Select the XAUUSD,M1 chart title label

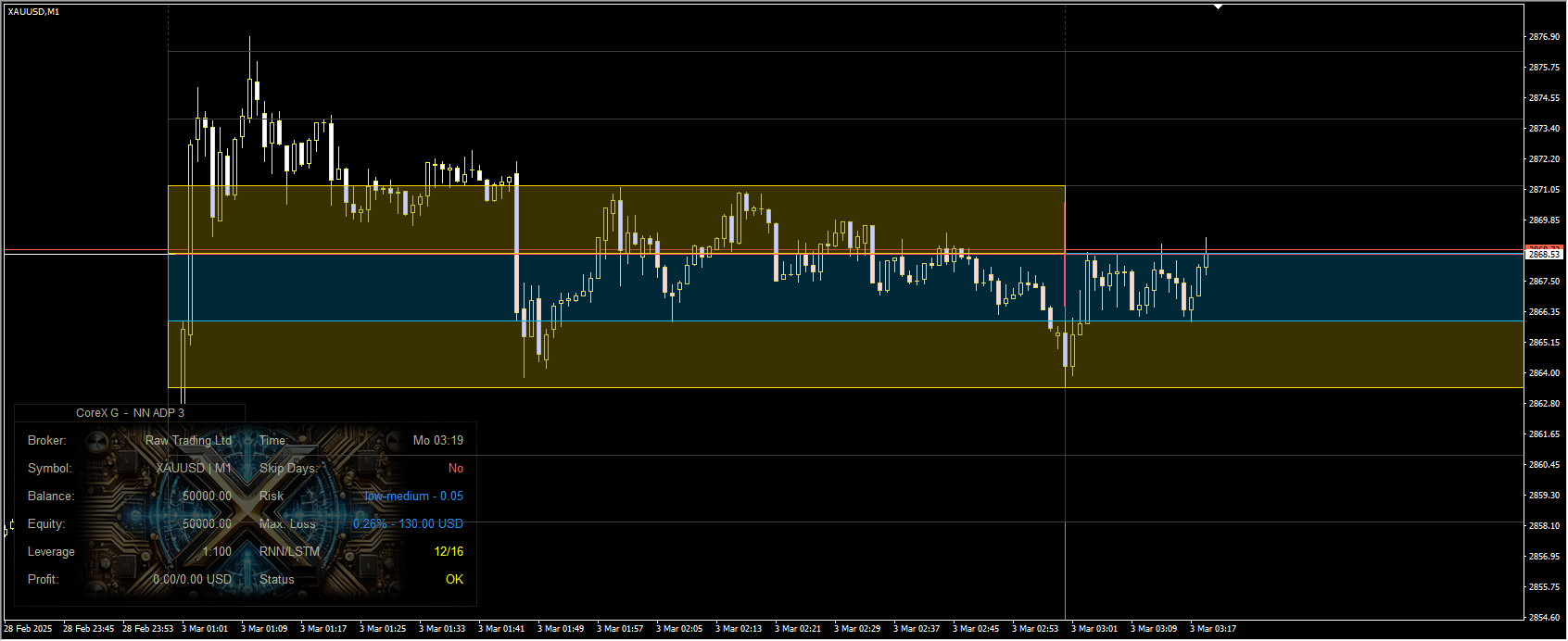pos(33,12)
